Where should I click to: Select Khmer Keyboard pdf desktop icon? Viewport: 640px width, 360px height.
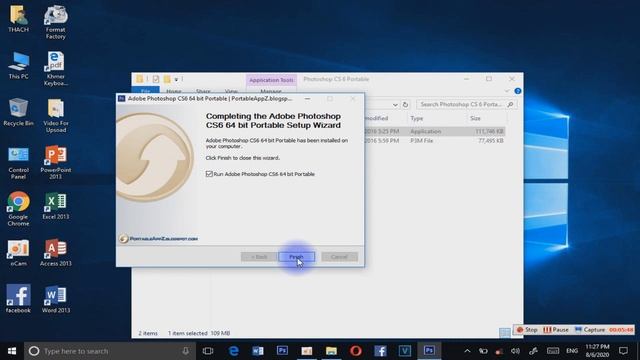coord(56,69)
